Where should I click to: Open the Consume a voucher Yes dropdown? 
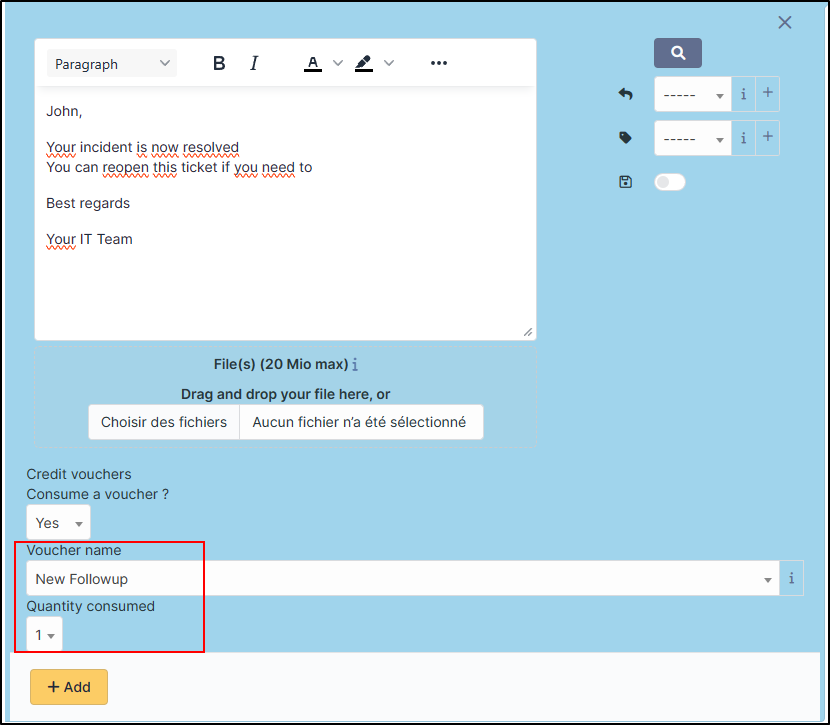click(58, 523)
